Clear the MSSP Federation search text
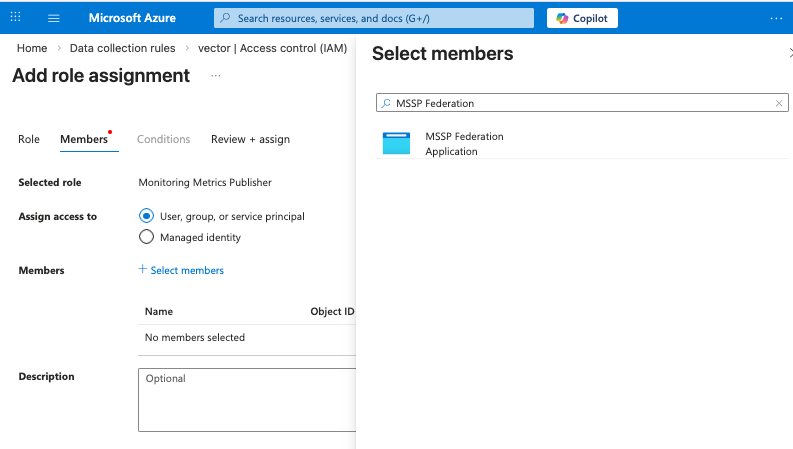 pyautogui.click(x=779, y=103)
